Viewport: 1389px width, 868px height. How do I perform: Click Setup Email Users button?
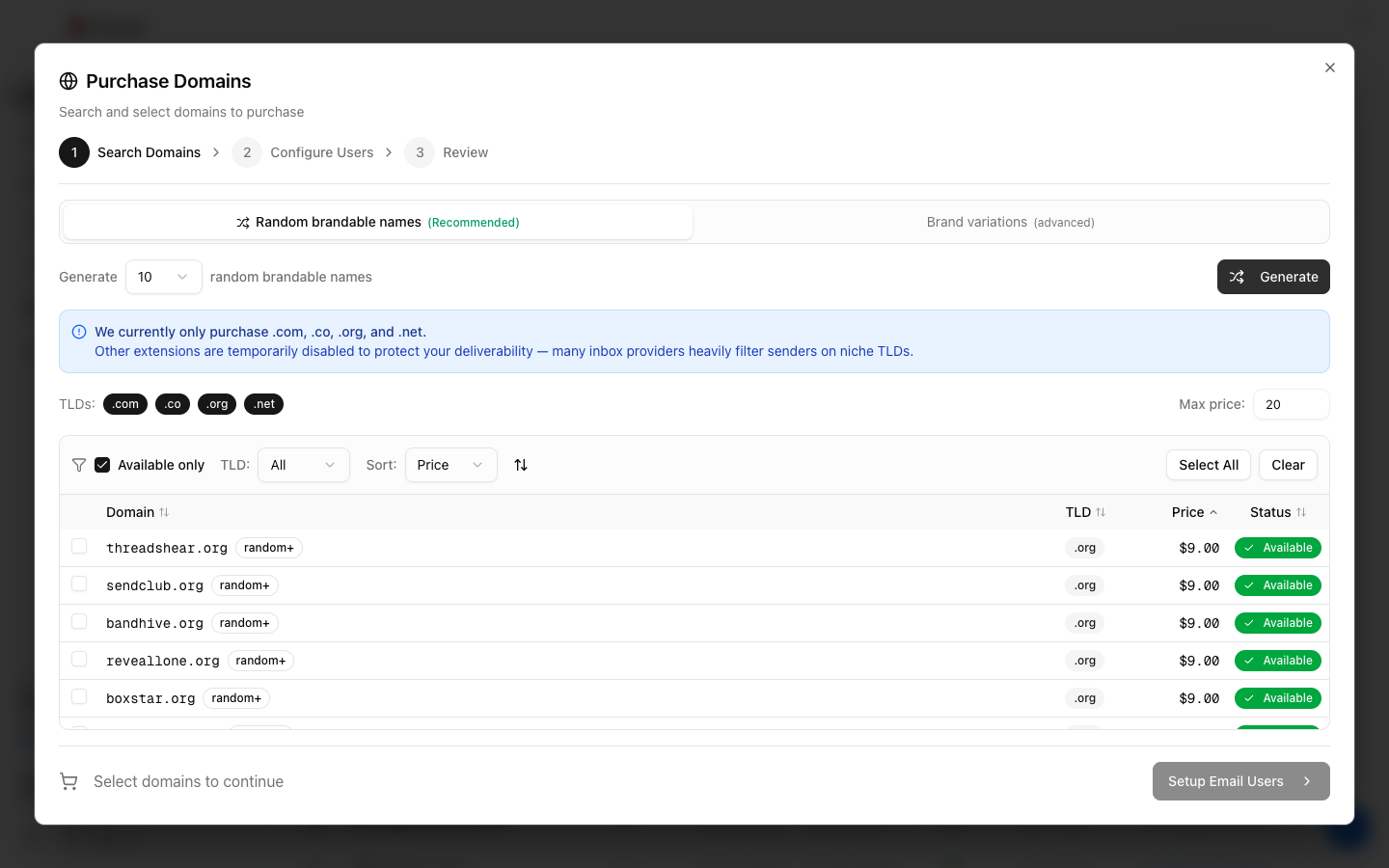(x=1241, y=781)
